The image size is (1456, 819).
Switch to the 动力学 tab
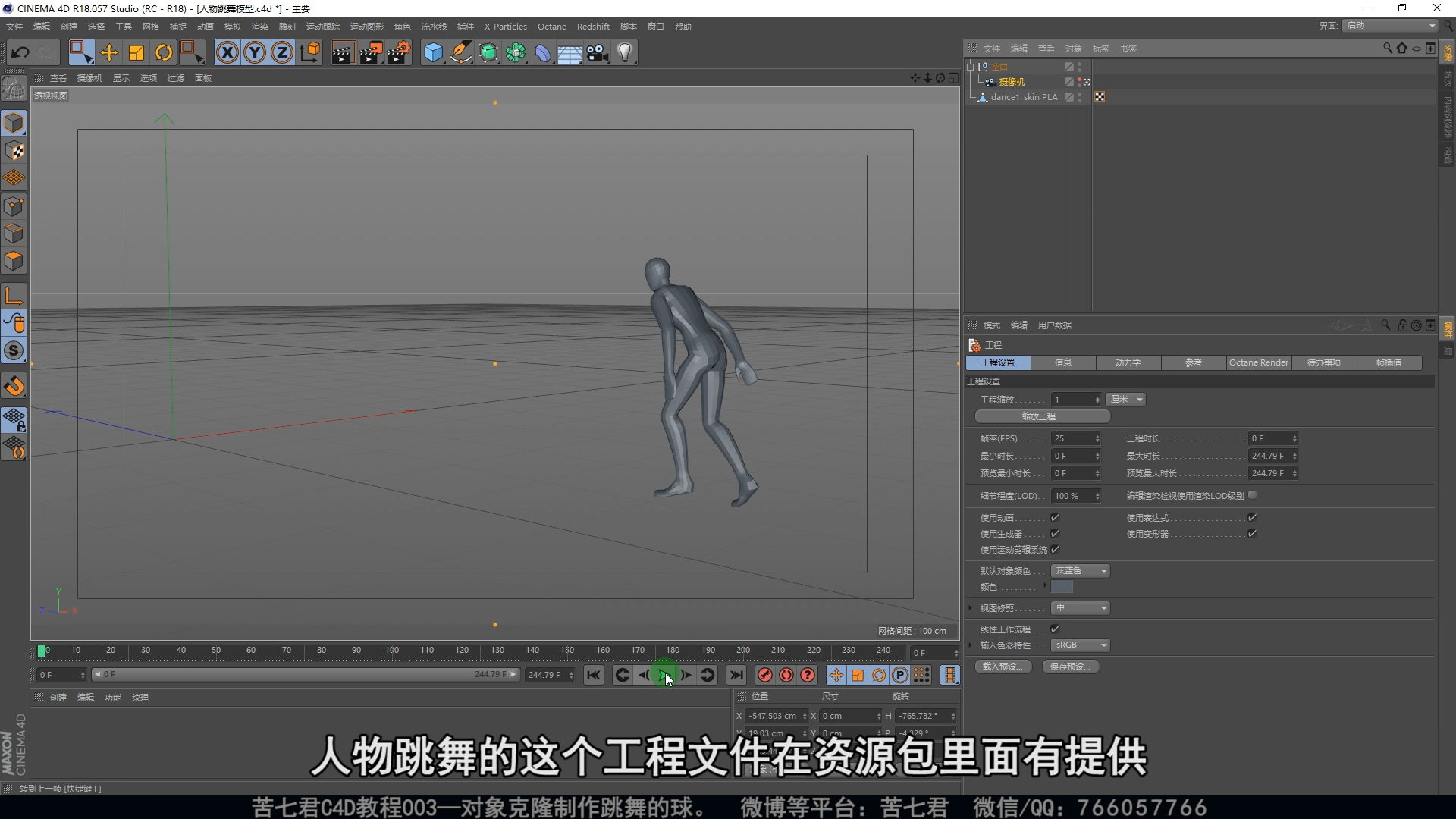tap(1128, 362)
